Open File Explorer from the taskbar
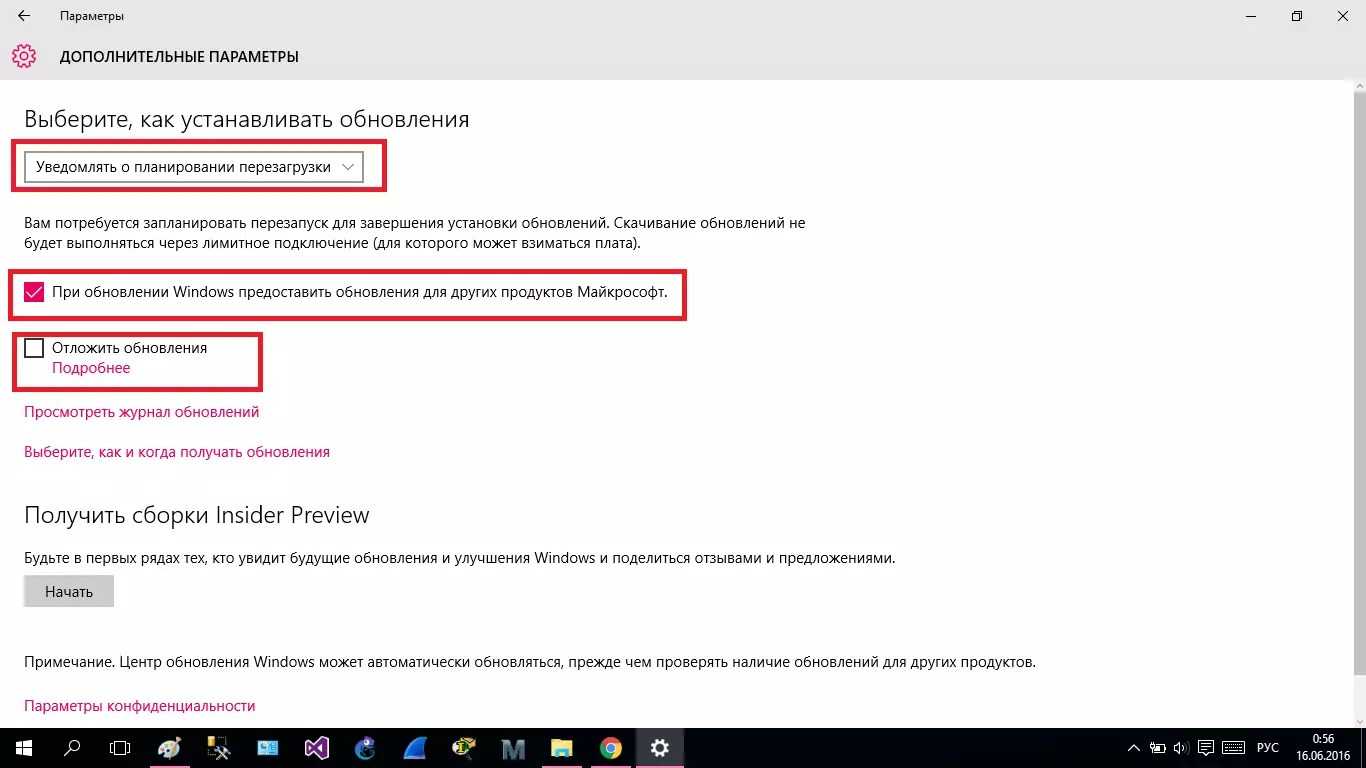The height and width of the screenshot is (768, 1366). (562, 748)
